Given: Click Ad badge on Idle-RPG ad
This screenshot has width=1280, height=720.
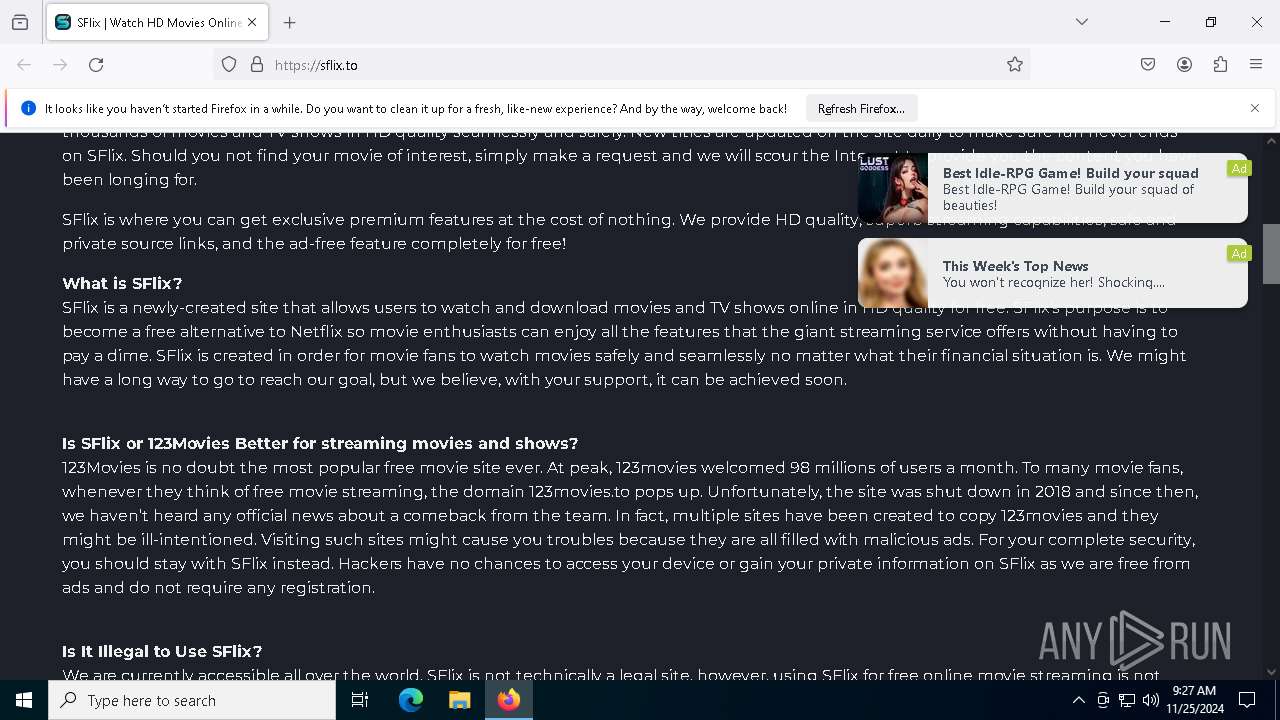Looking at the screenshot, I should click(x=1239, y=169).
